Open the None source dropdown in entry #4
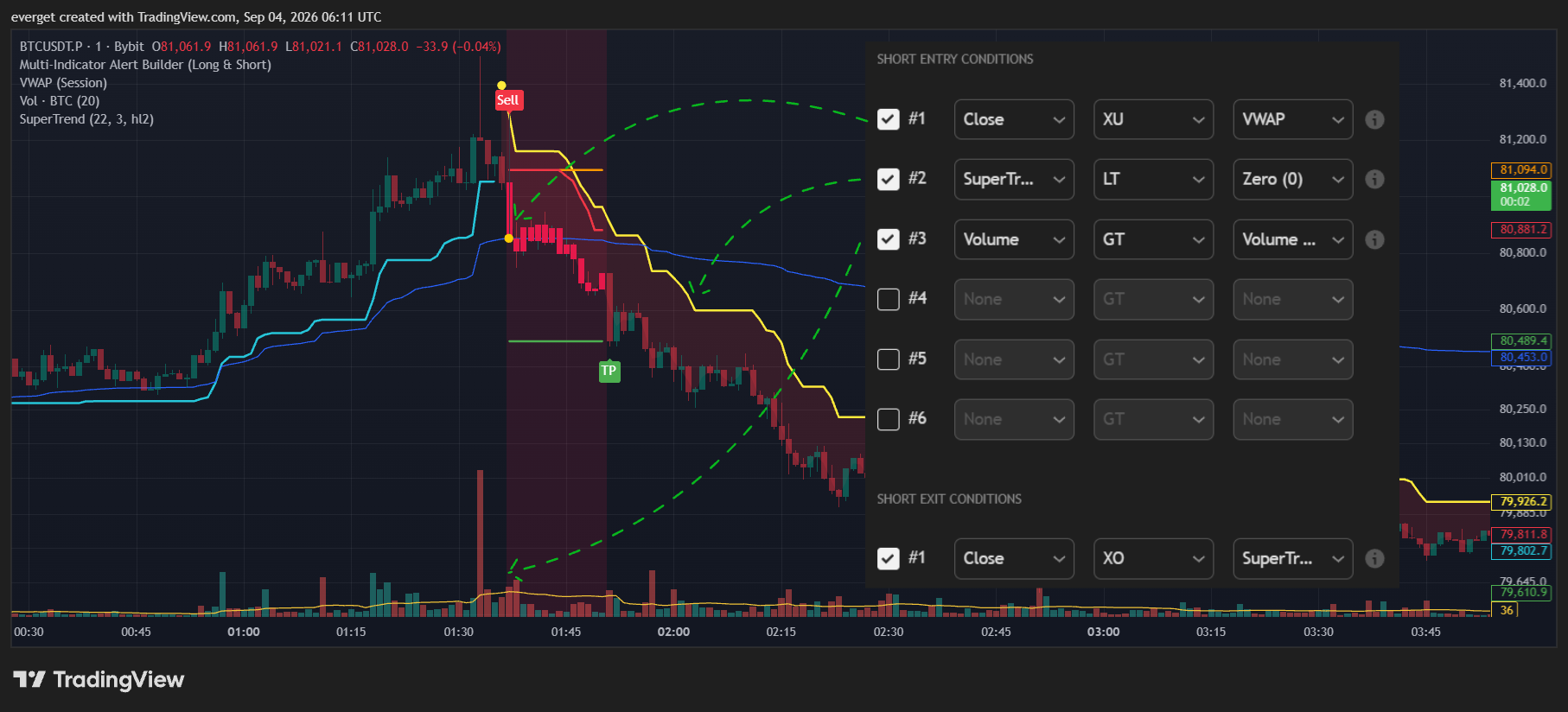 click(x=1014, y=299)
